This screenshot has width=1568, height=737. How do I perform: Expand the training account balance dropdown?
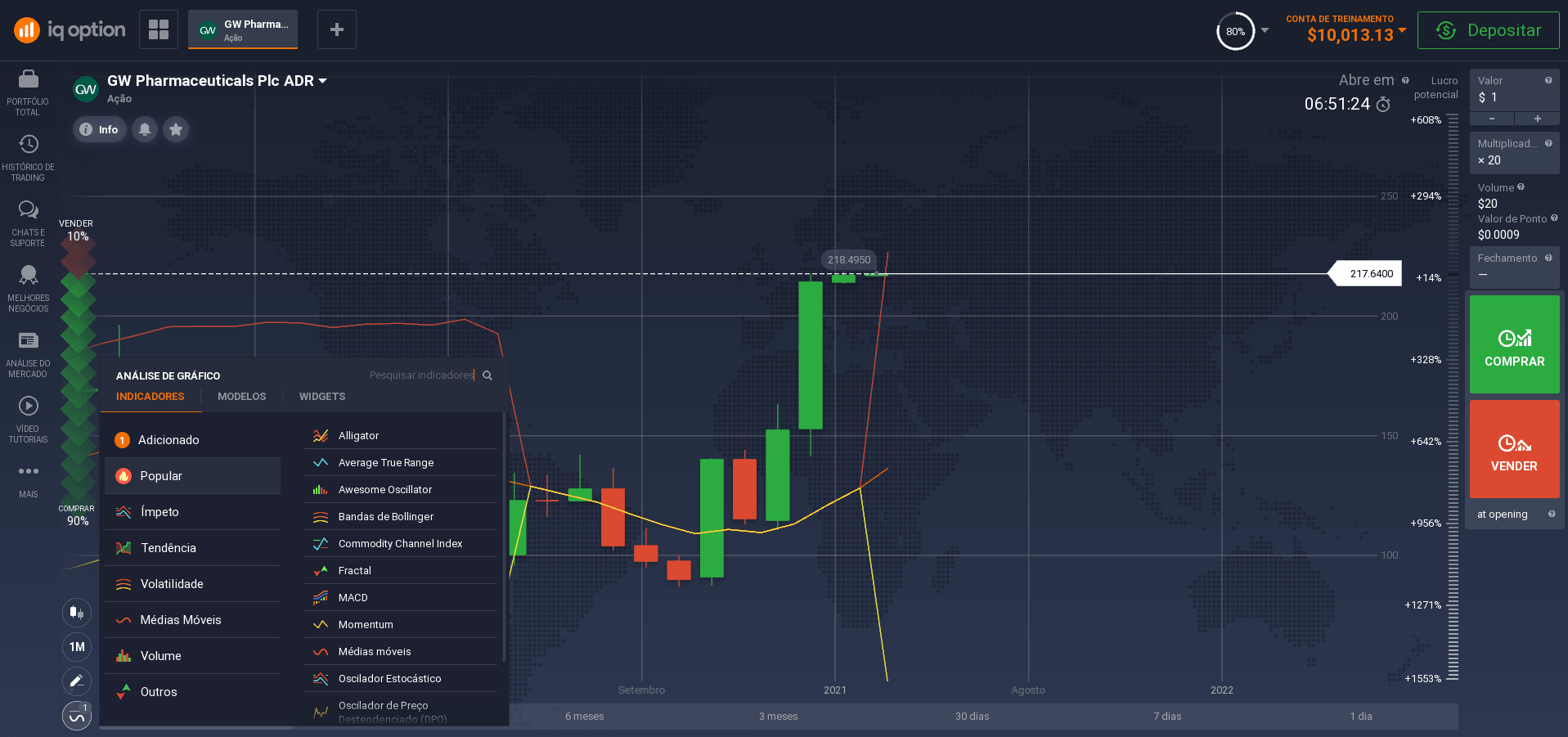pyautogui.click(x=1402, y=30)
